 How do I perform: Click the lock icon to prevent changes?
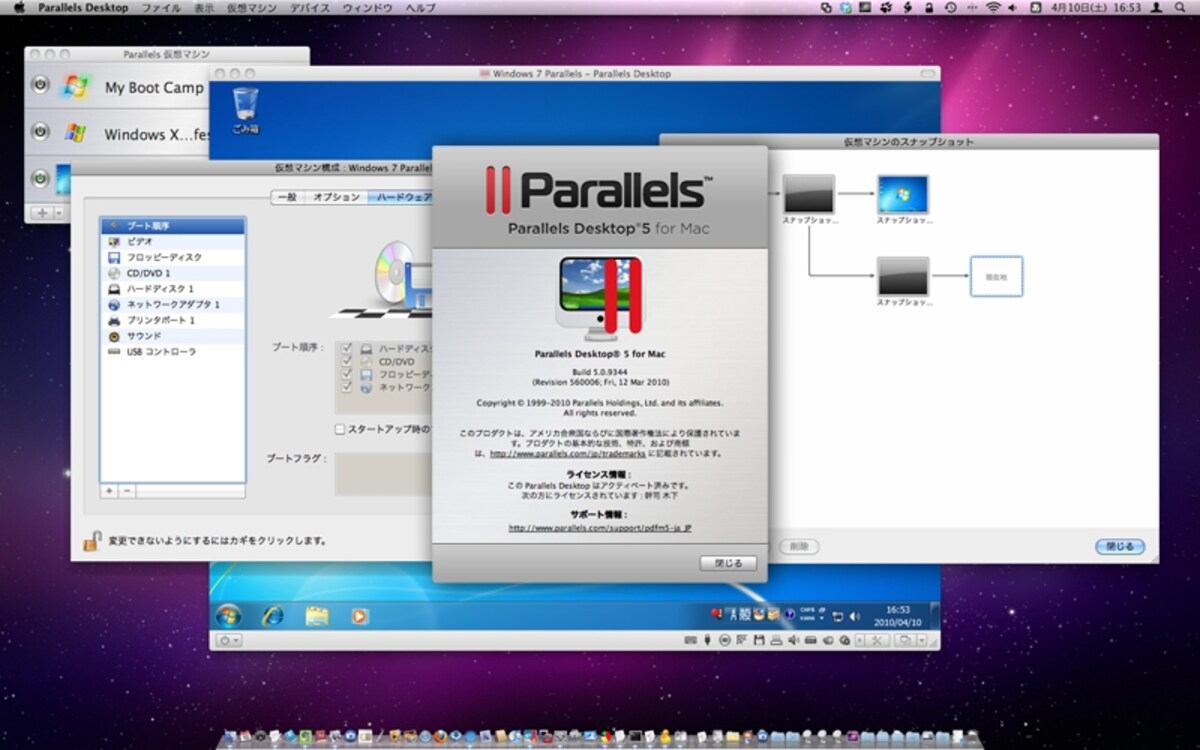tap(92, 541)
